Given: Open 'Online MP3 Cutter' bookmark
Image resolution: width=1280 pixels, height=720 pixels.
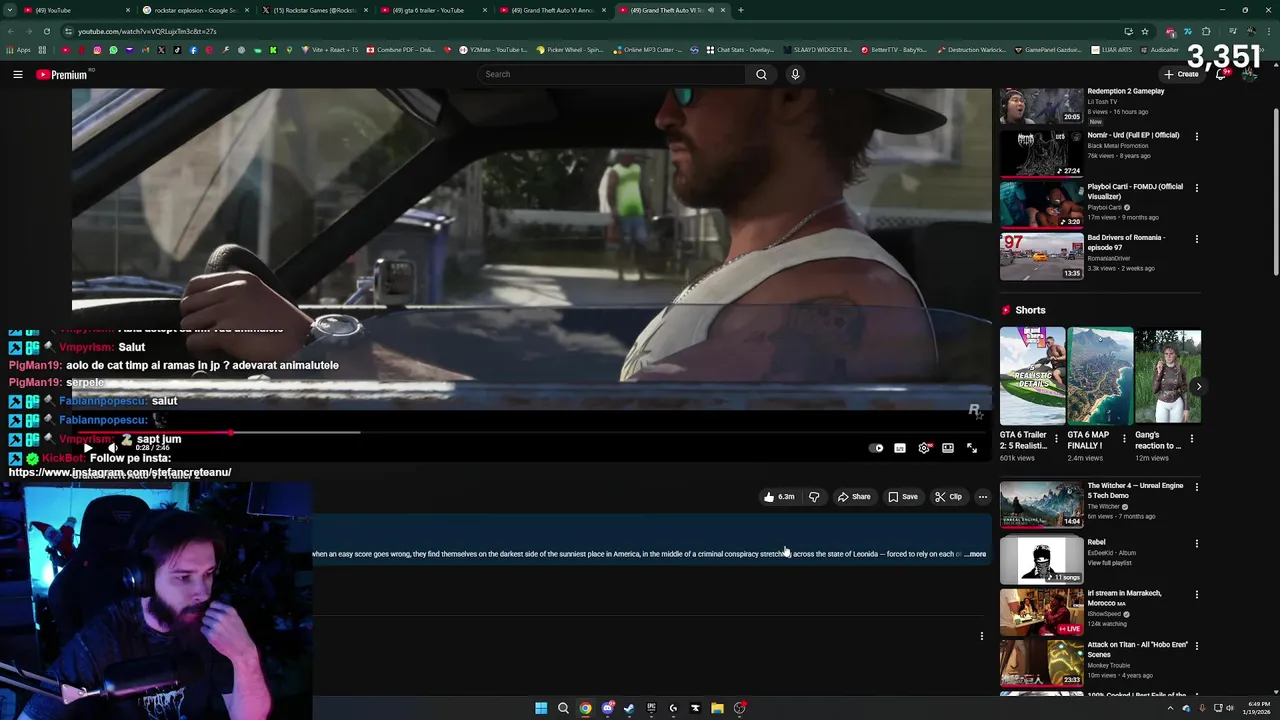Looking at the screenshot, I should pos(647,50).
